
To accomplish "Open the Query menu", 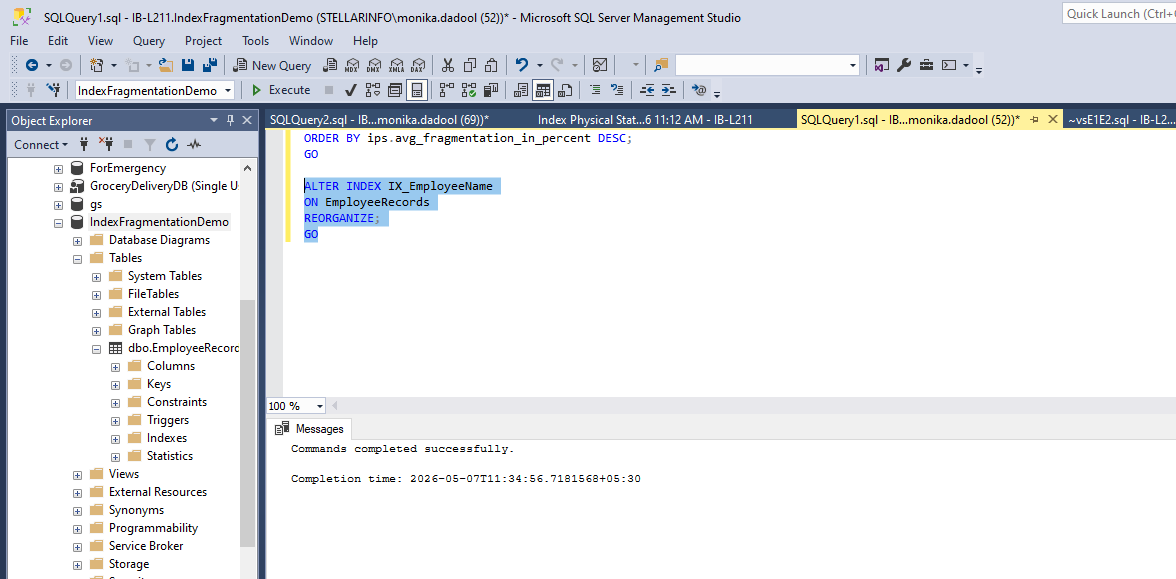I will [149, 40].
